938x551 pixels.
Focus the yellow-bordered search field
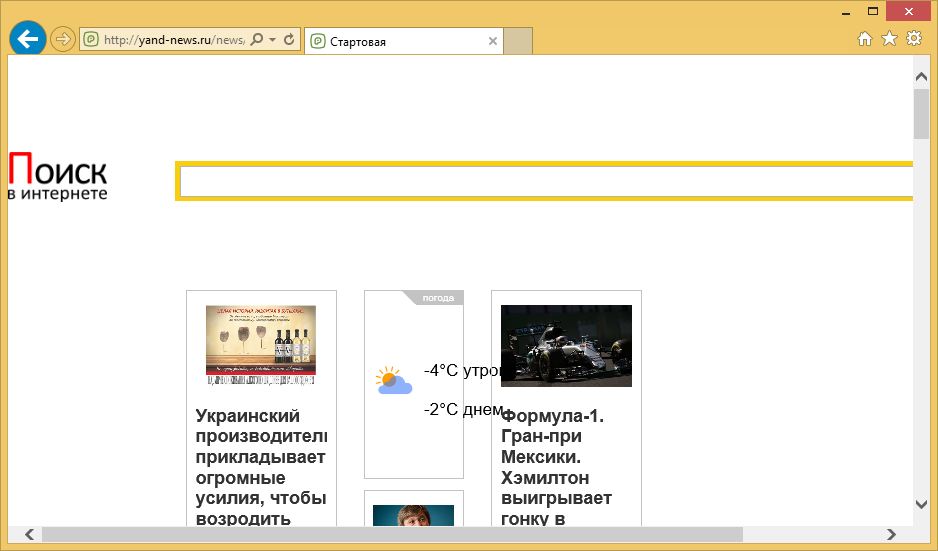(545, 182)
